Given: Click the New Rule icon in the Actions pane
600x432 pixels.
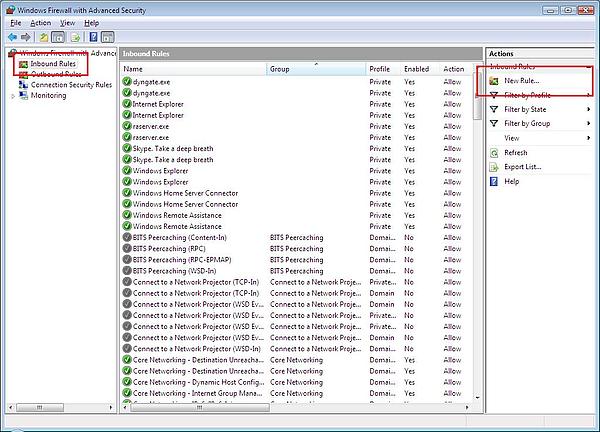Looking at the screenshot, I should click(494, 81).
